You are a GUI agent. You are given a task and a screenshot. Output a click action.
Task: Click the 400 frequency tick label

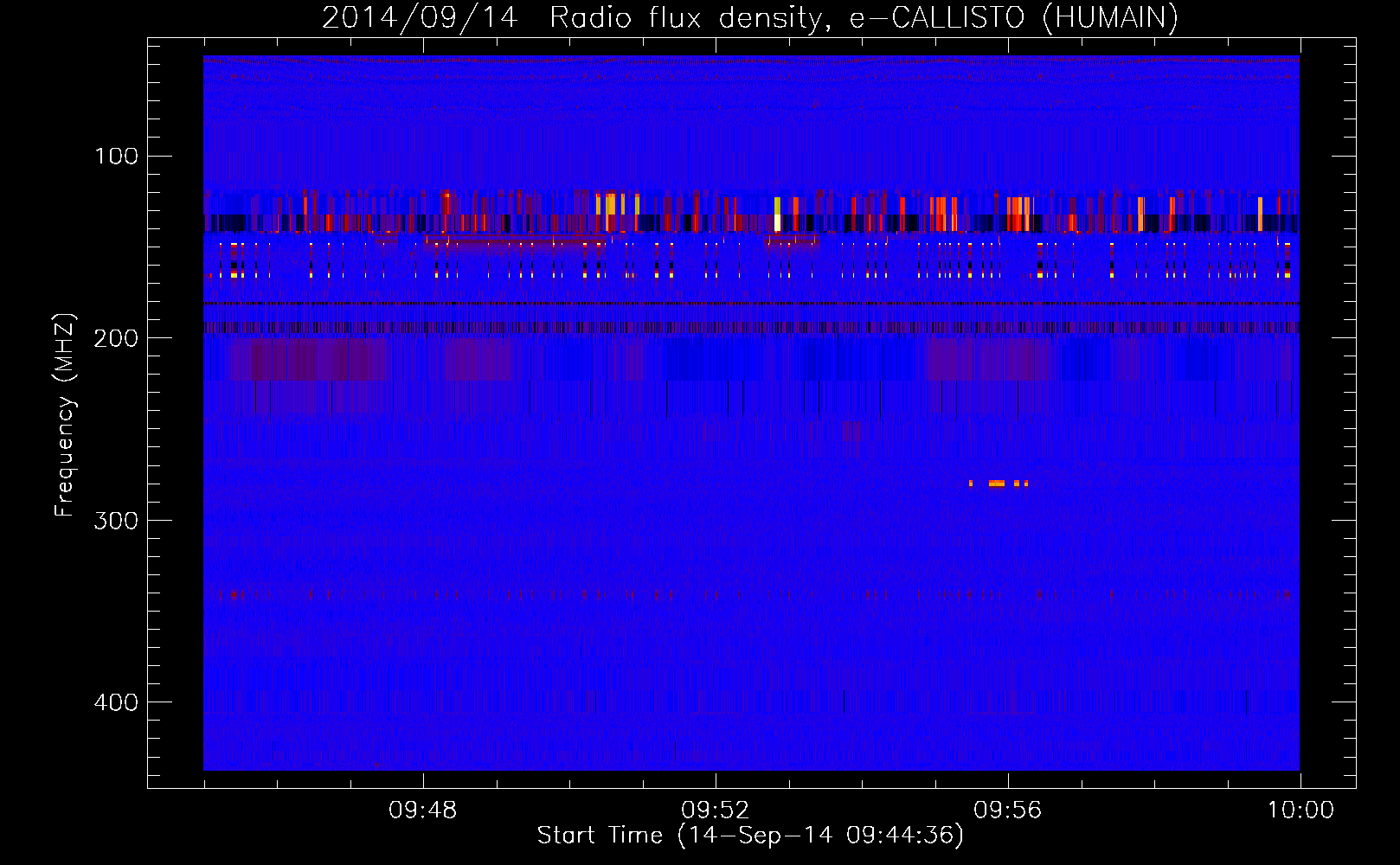(x=116, y=702)
